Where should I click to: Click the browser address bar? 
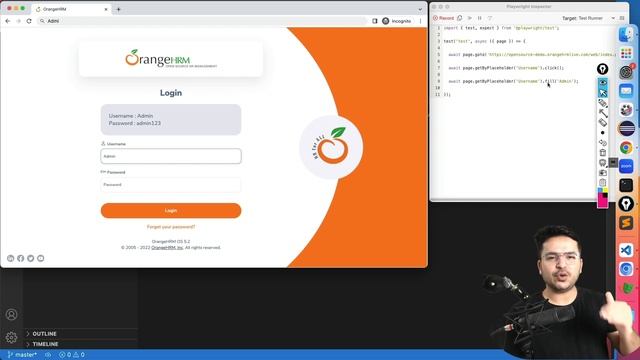pos(202,21)
